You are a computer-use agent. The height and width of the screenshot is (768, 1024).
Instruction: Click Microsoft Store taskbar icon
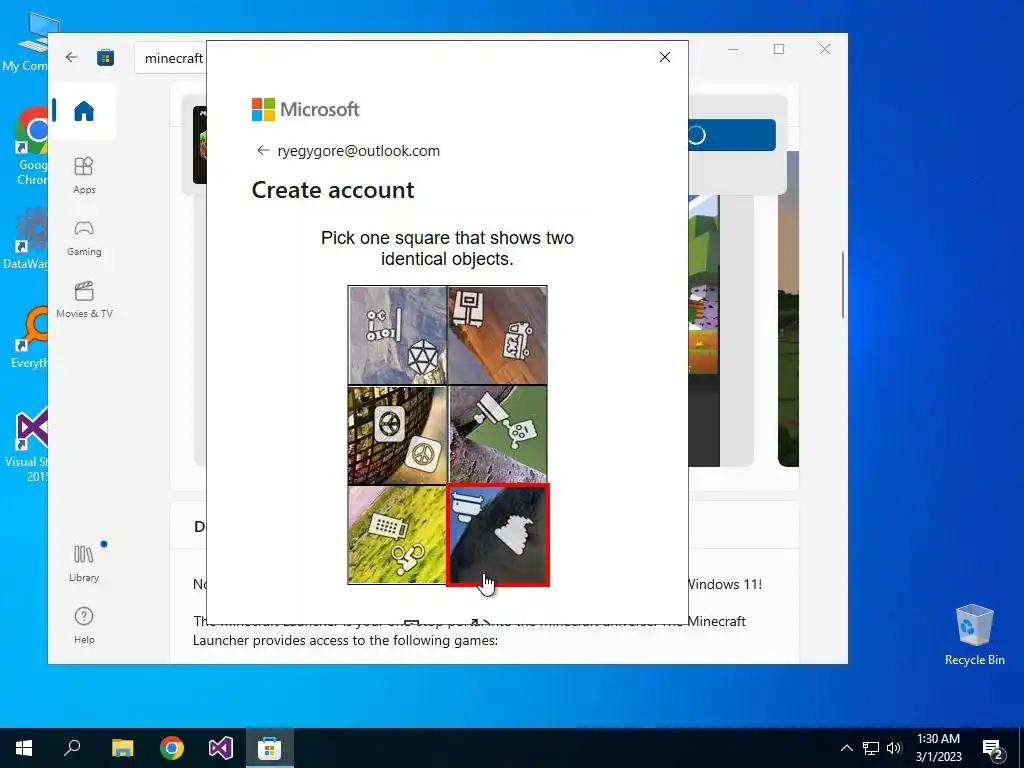[x=270, y=748]
